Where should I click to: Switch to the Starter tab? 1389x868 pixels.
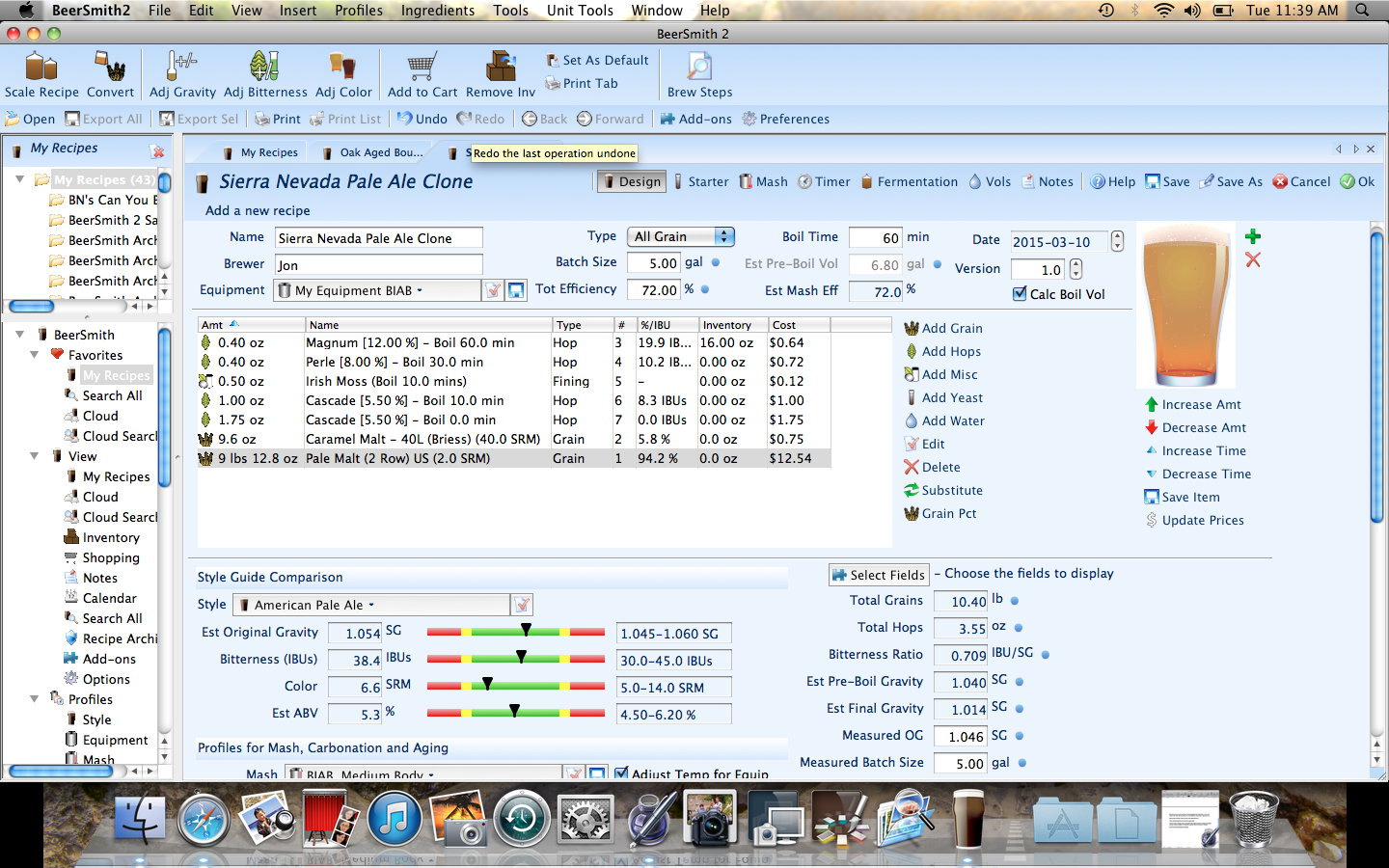pos(700,181)
